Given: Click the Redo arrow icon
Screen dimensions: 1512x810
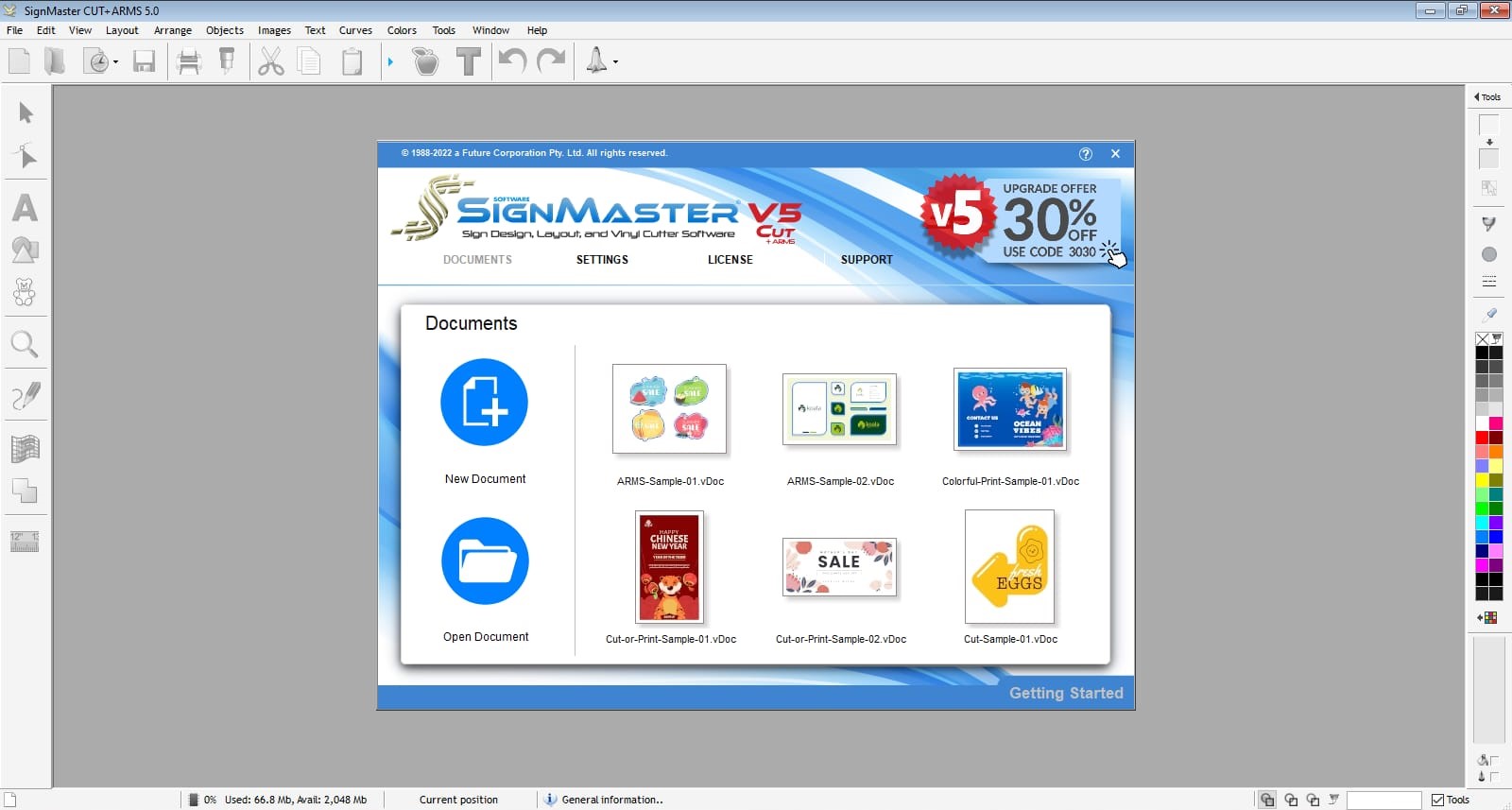Looking at the screenshot, I should coord(551,62).
